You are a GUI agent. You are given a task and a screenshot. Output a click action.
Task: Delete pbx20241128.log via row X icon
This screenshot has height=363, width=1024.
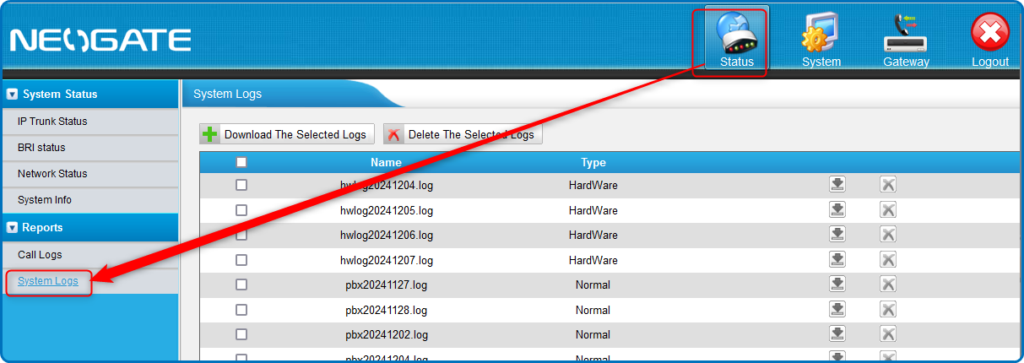click(888, 309)
